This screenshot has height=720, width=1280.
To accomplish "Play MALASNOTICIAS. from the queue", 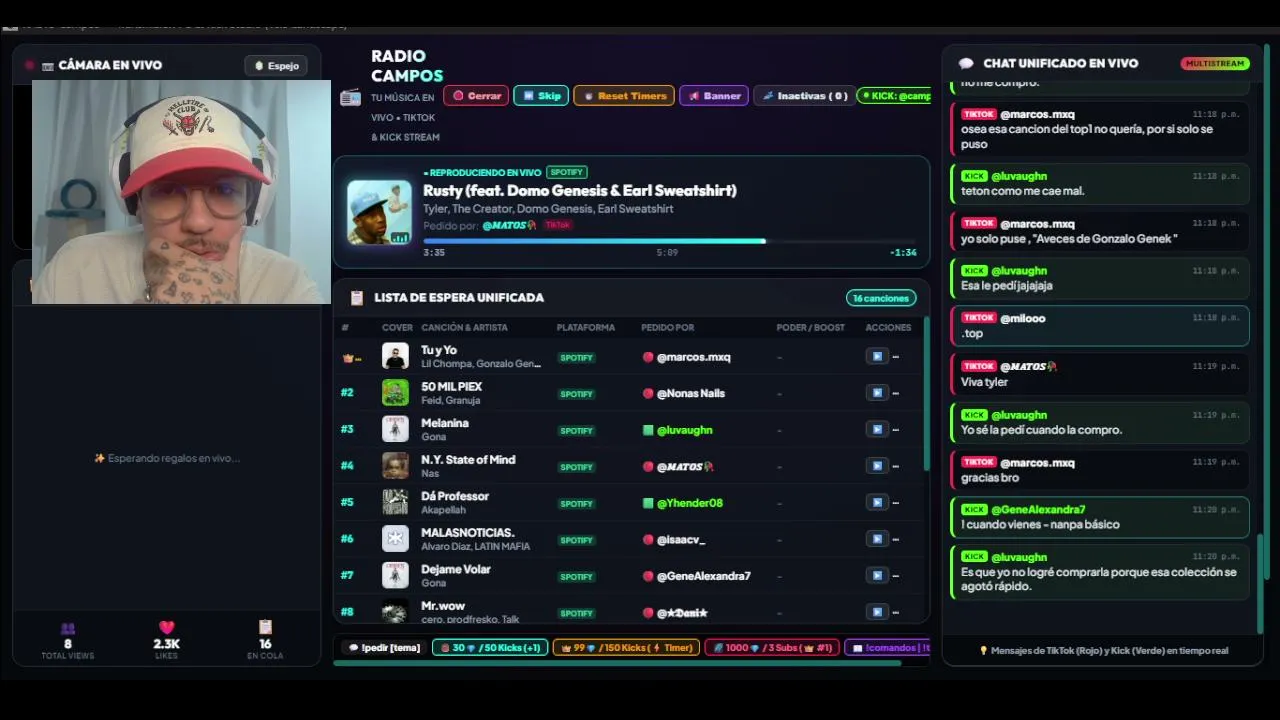I will click(877, 539).
